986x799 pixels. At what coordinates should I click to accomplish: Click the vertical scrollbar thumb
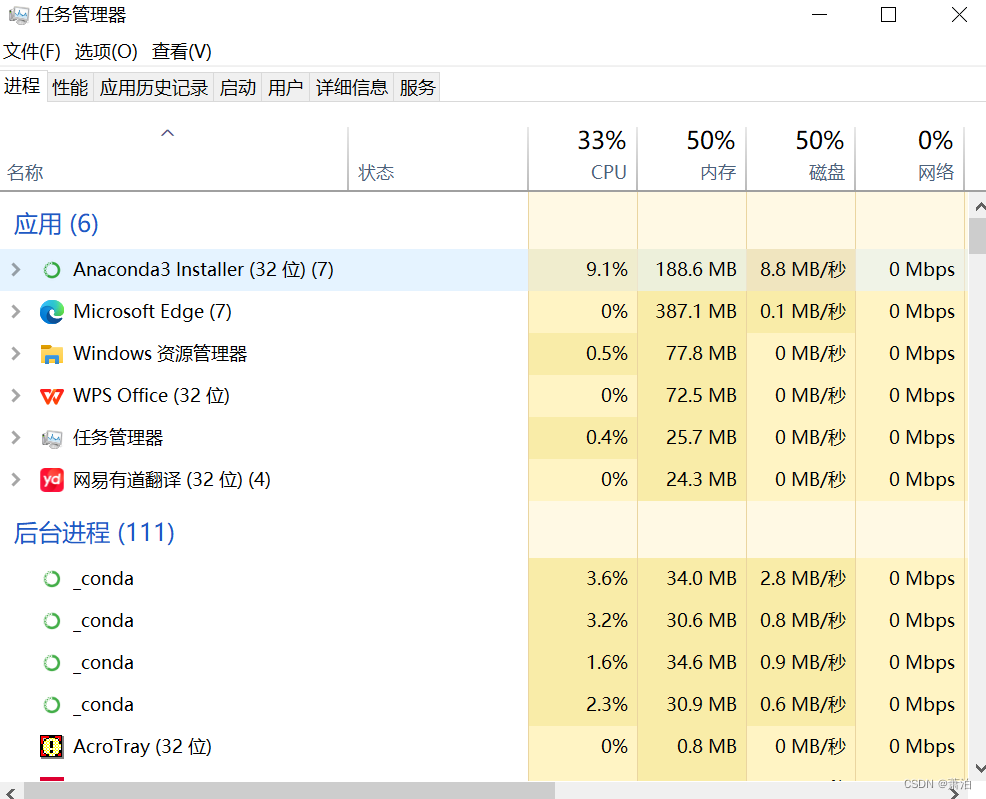pos(978,236)
